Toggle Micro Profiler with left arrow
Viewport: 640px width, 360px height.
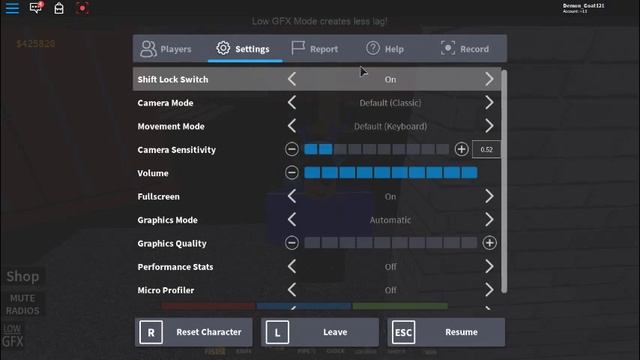(292, 290)
